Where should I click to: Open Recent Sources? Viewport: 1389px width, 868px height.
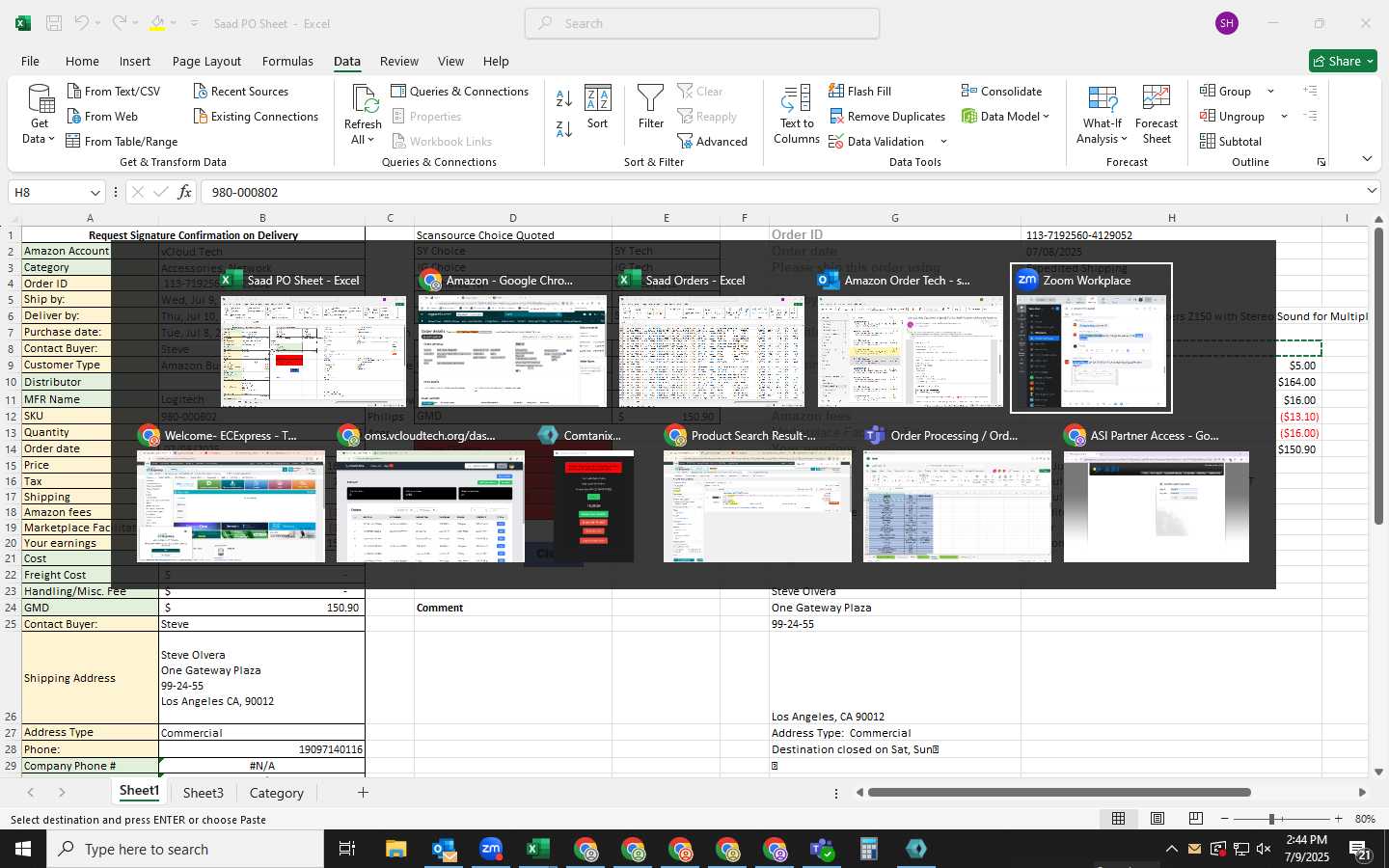pyautogui.click(x=240, y=91)
